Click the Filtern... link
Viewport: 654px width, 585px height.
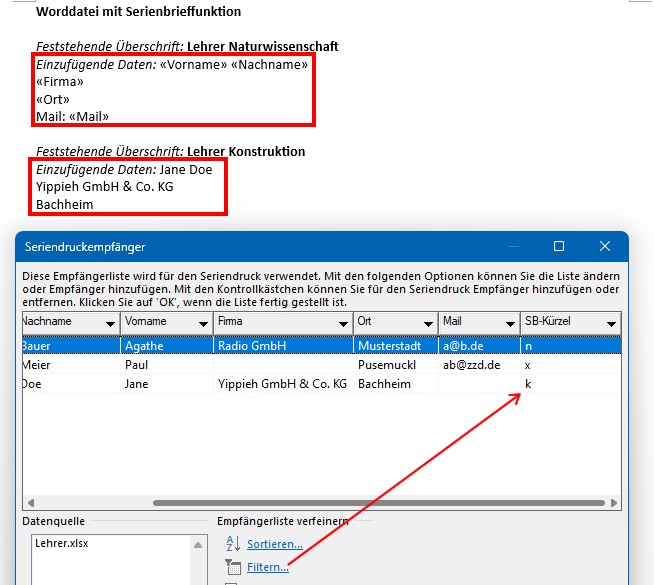(x=268, y=567)
